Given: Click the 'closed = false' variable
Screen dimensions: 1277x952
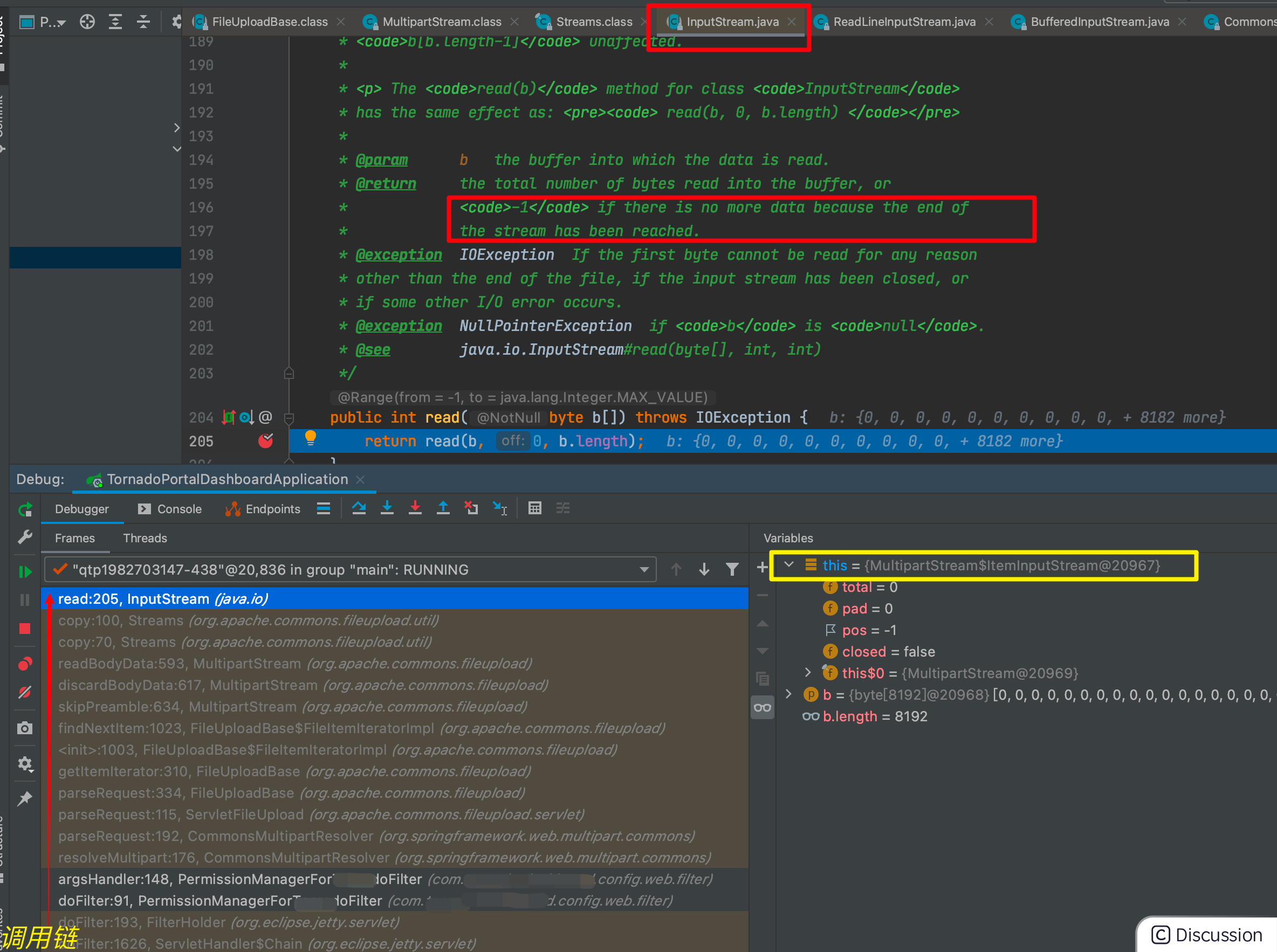Looking at the screenshot, I should (x=888, y=652).
